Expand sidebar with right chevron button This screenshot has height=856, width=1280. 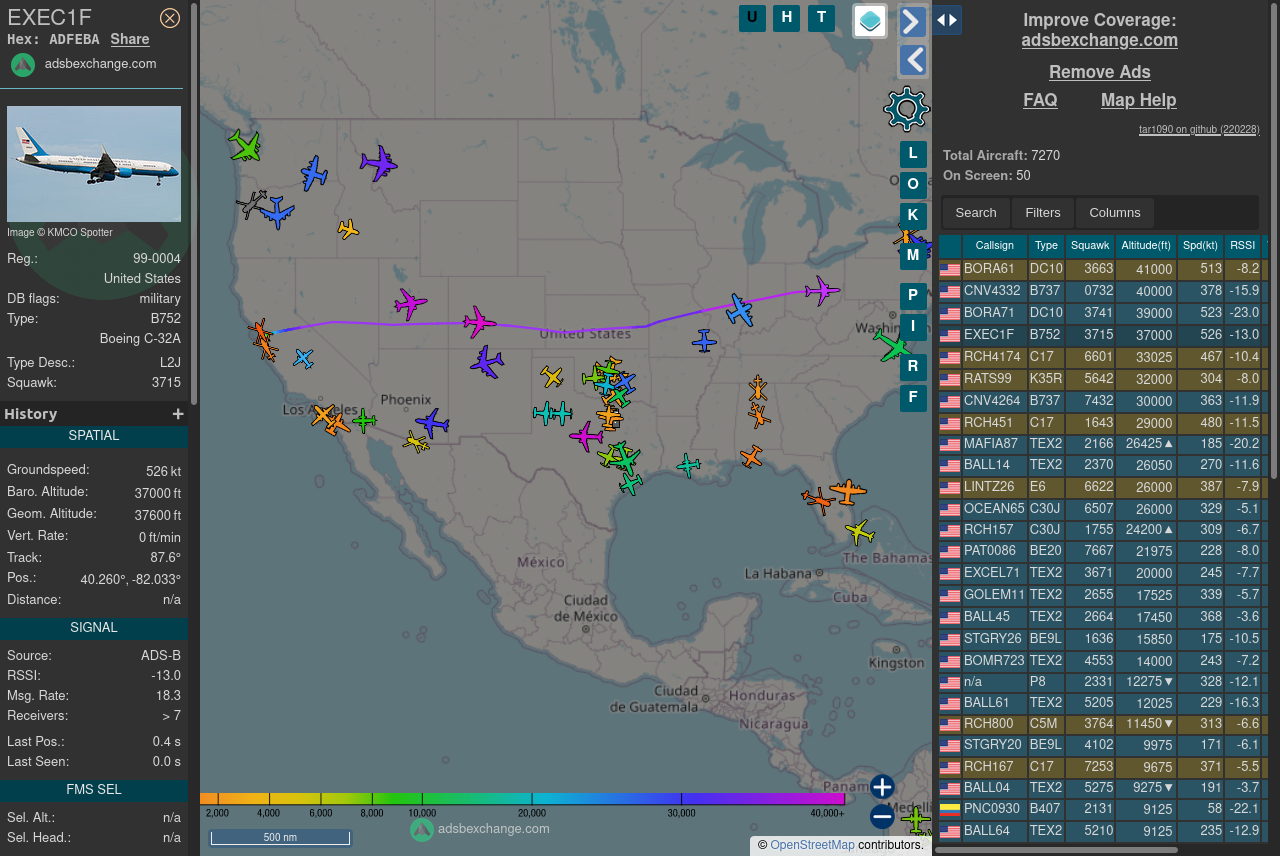coord(912,21)
